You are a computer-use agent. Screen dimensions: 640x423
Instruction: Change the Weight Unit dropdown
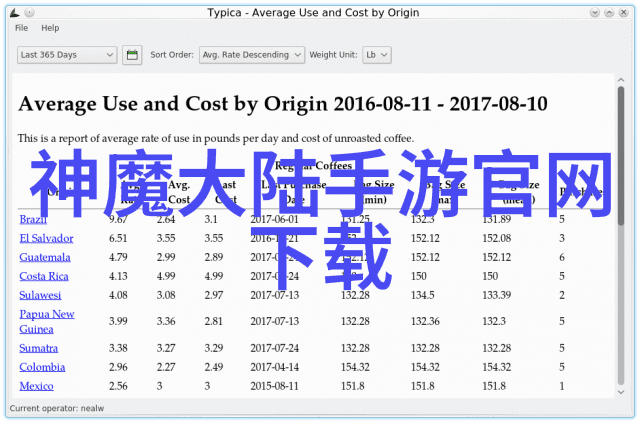tap(377, 55)
